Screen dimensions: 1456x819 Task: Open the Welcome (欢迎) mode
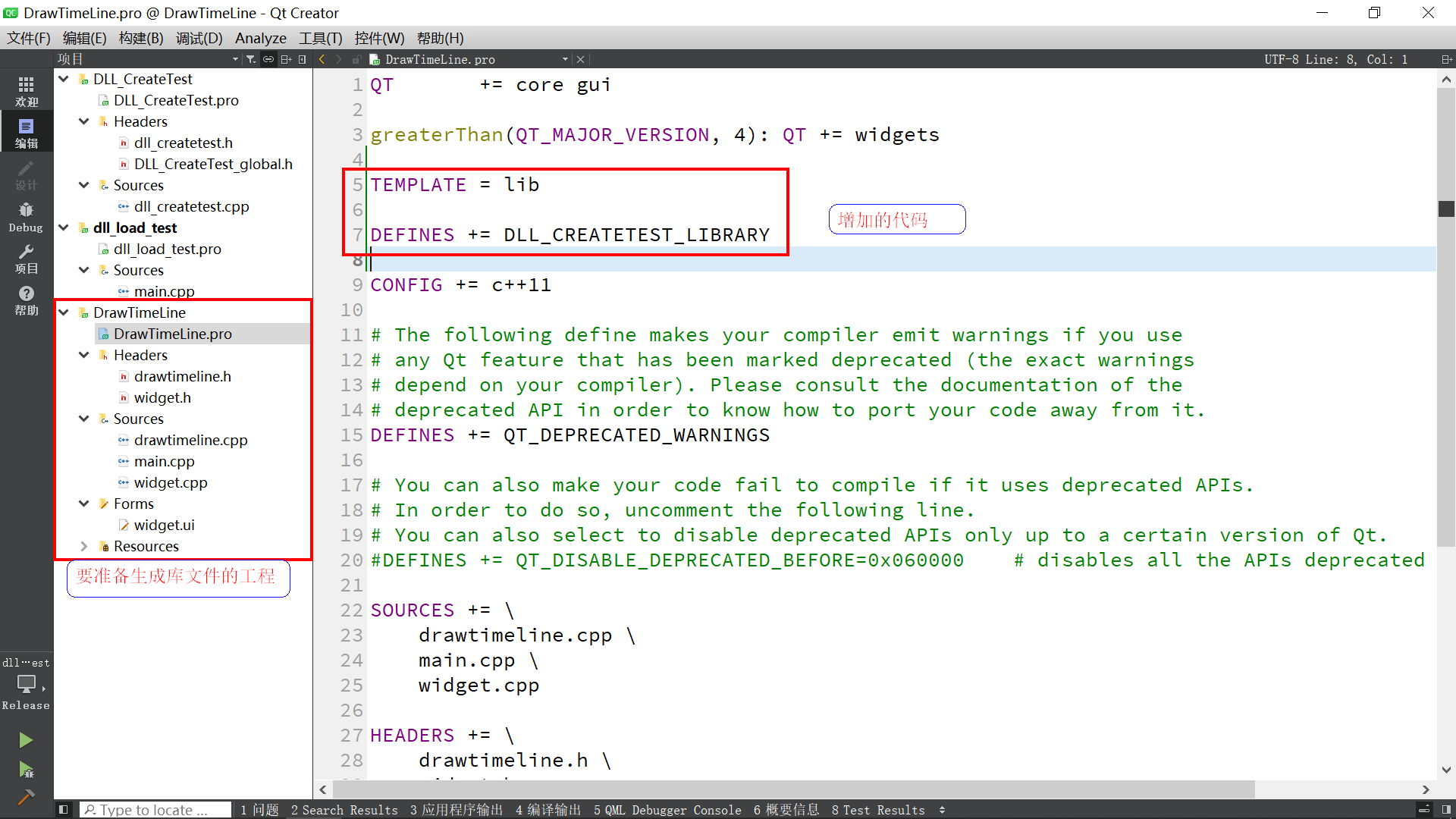coord(26,91)
